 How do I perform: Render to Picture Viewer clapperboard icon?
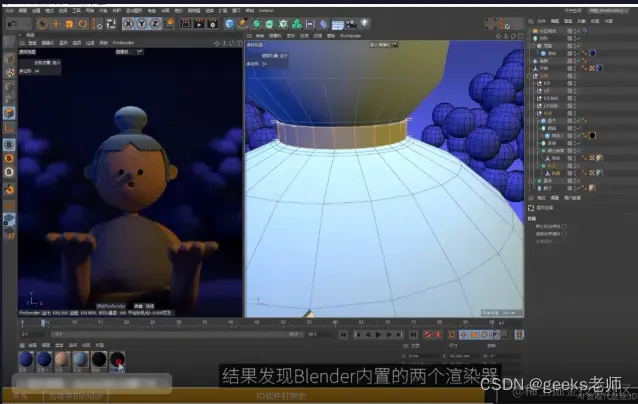point(199,24)
